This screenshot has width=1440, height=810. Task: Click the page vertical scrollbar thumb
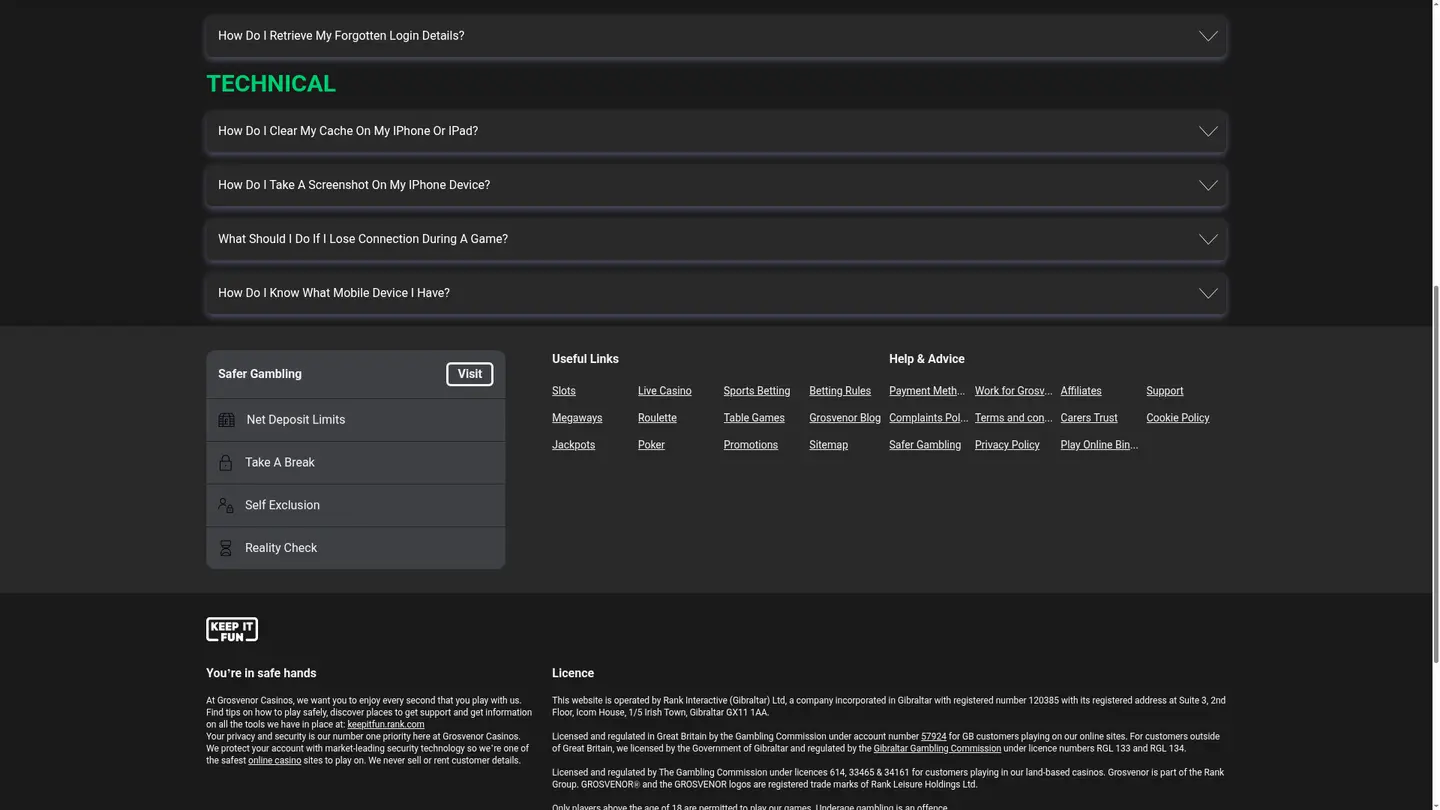tap(1436, 473)
